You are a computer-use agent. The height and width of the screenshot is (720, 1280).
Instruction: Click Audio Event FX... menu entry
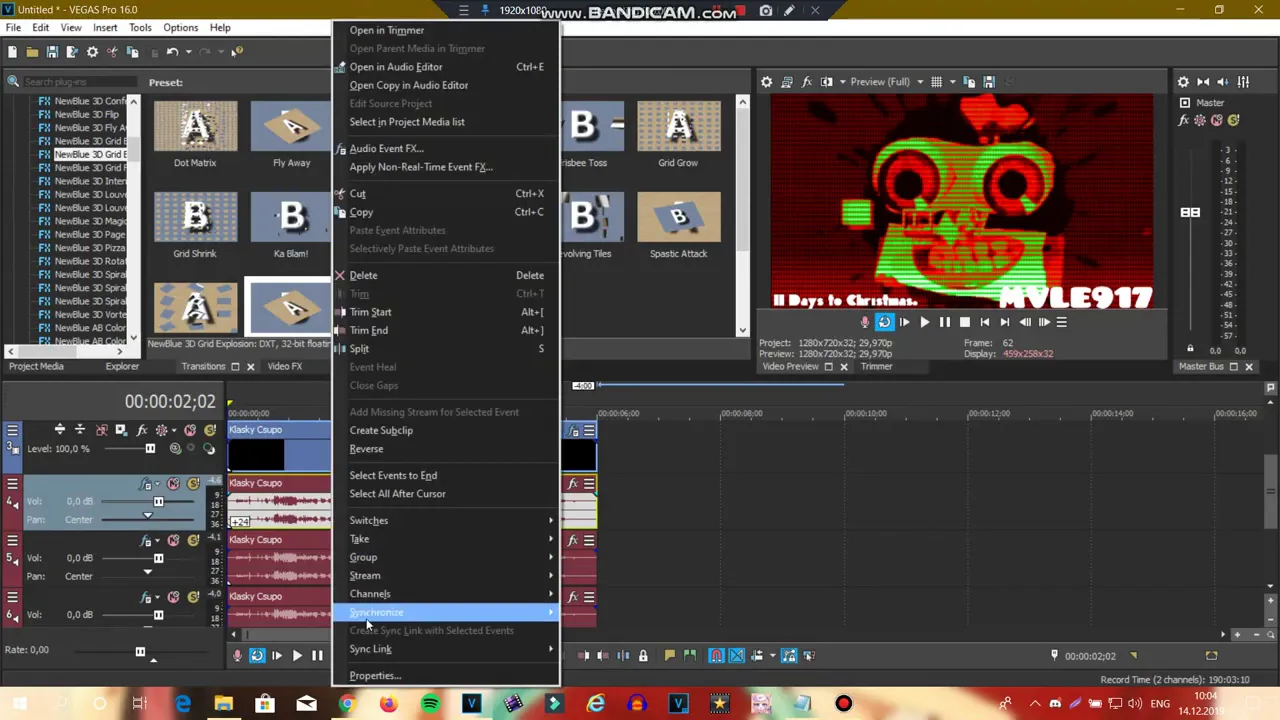click(x=446, y=149)
